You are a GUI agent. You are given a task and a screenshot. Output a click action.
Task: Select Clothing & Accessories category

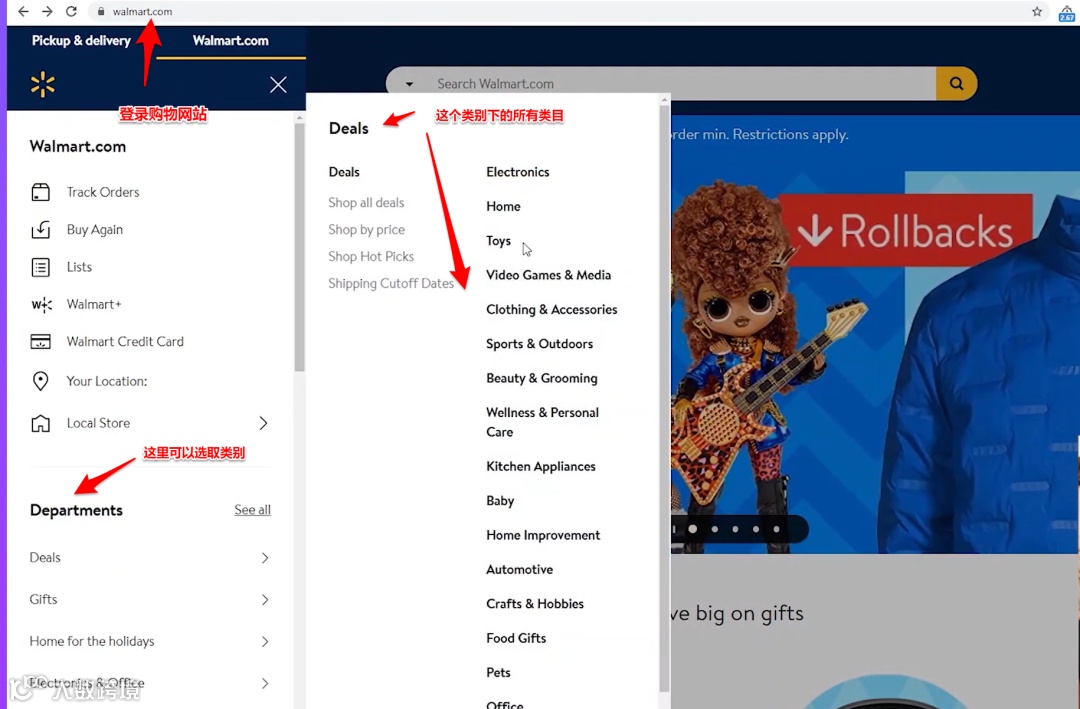(x=551, y=309)
